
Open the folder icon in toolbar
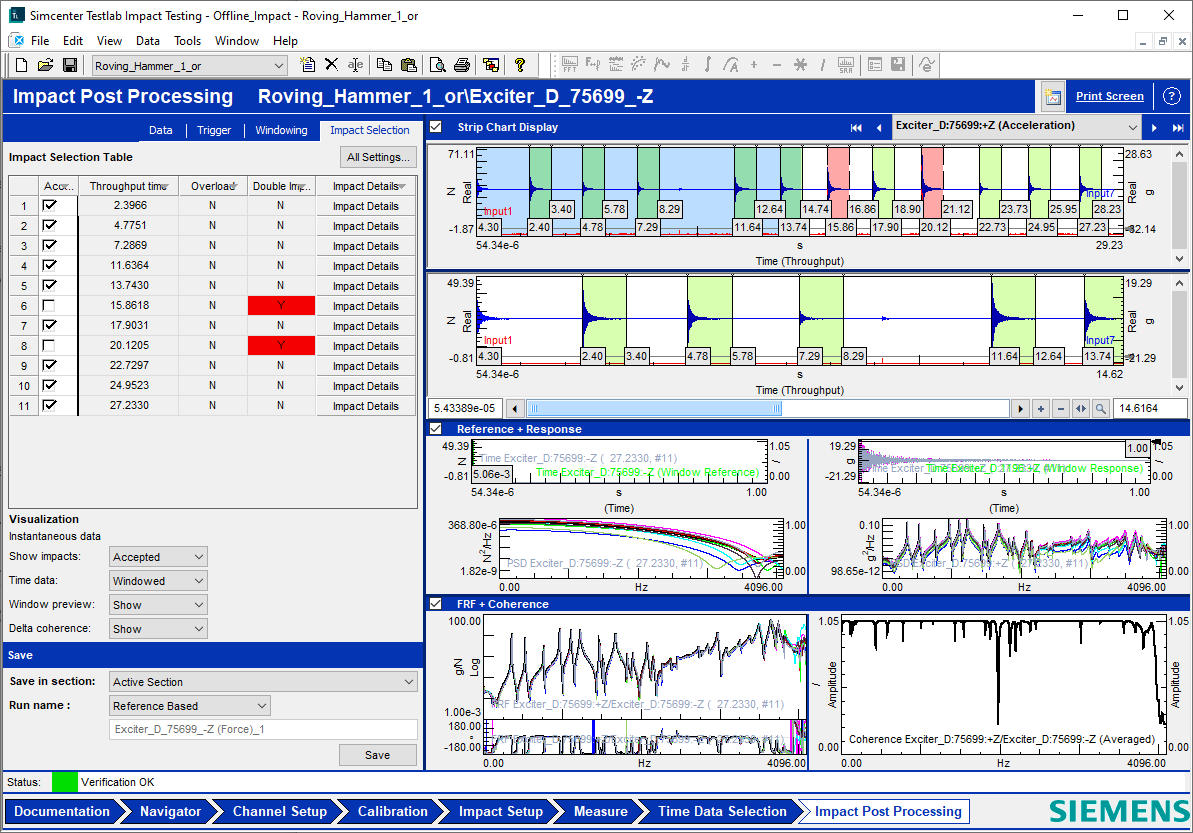pos(46,65)
